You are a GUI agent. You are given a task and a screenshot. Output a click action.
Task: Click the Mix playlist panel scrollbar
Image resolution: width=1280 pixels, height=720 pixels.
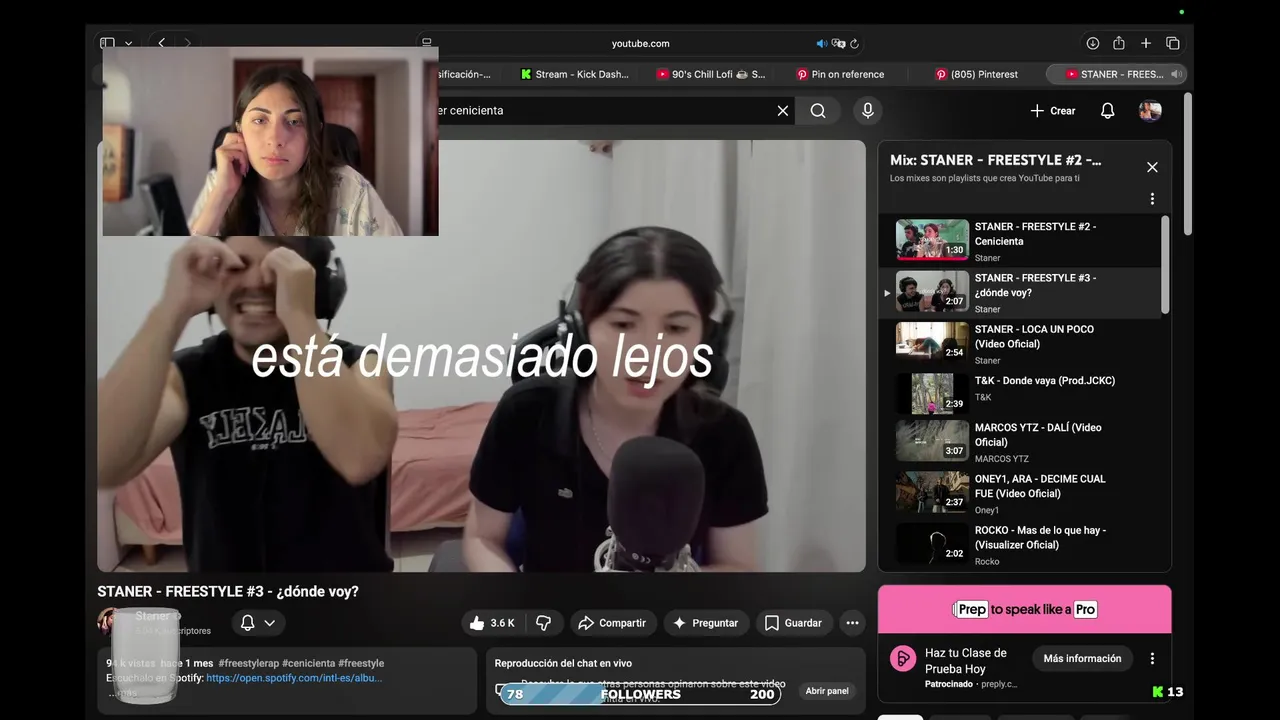(1164, 265)
